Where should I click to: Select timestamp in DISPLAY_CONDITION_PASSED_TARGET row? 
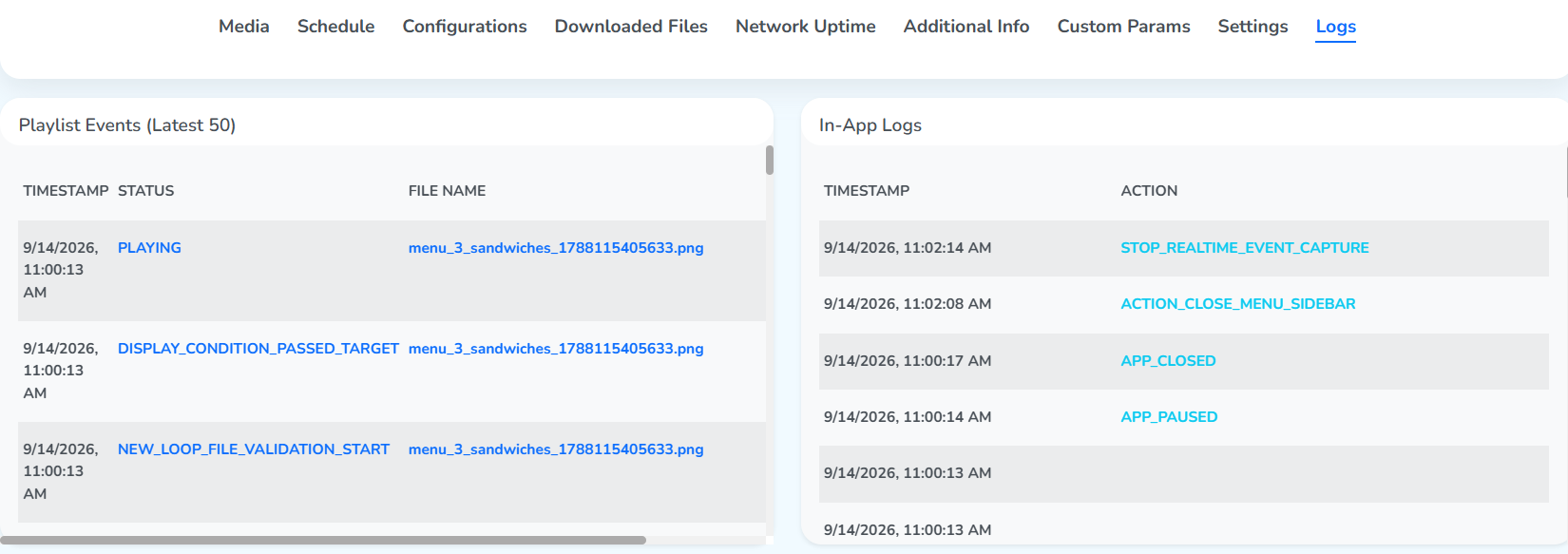pyautogui.click(x=61, y=371)
